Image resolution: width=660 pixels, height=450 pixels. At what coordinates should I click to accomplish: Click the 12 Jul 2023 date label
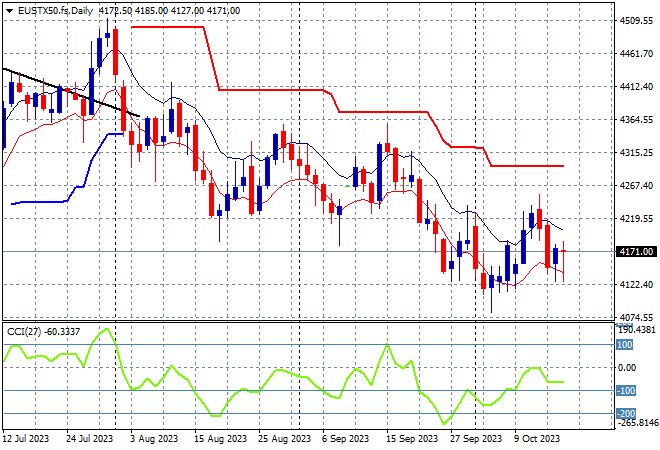tap(28, 438)
